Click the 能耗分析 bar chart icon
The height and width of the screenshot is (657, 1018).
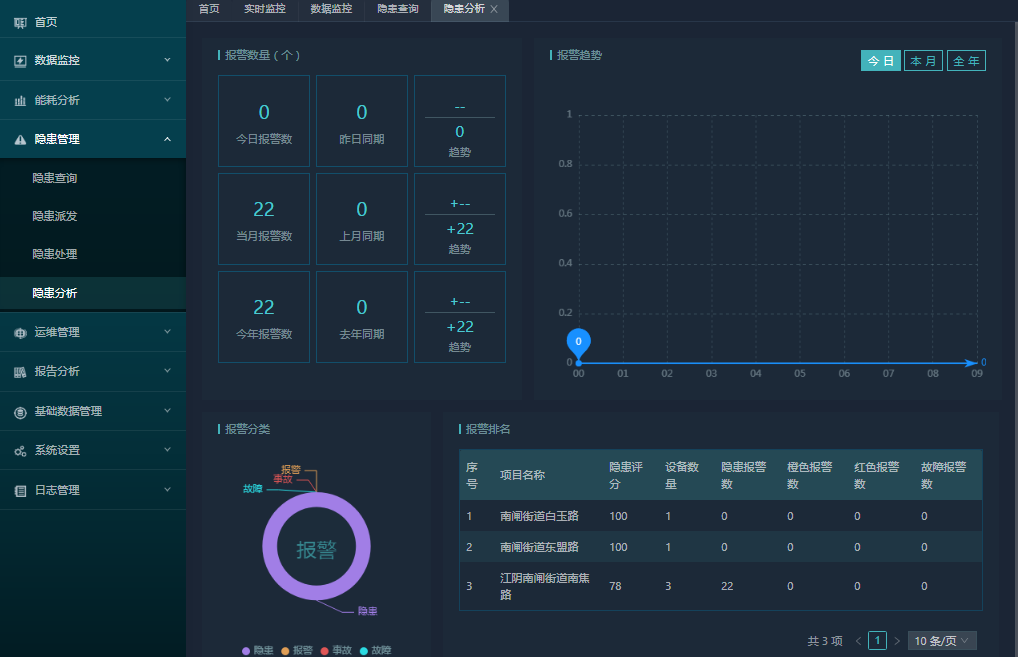pos(20,100)
